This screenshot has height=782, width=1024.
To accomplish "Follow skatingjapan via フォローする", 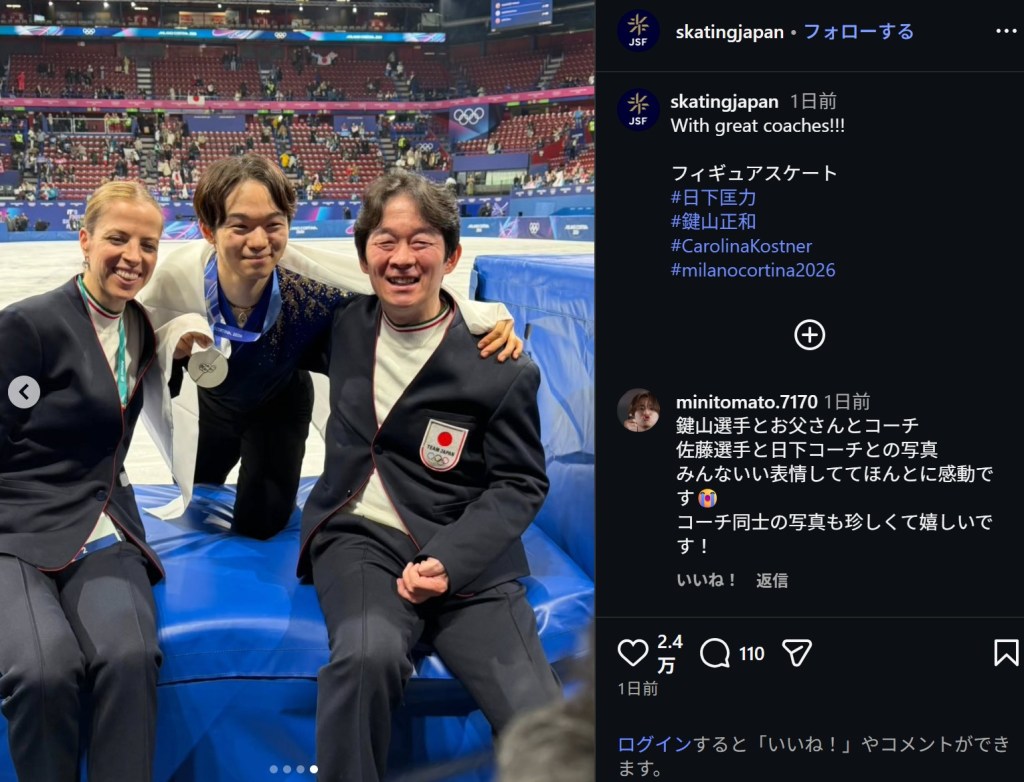I will pyautogui.click(x=858, y=31).
